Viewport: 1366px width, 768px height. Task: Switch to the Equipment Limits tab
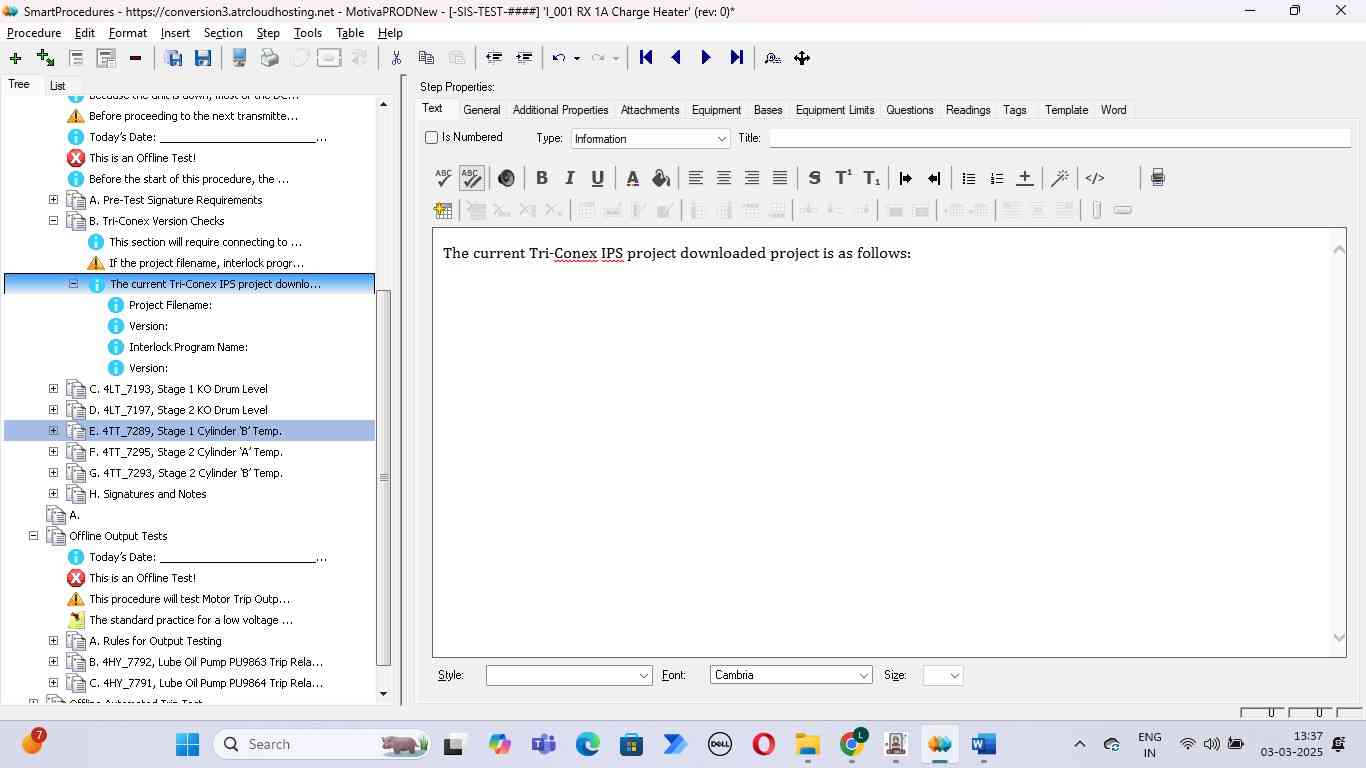pos(835,110)
